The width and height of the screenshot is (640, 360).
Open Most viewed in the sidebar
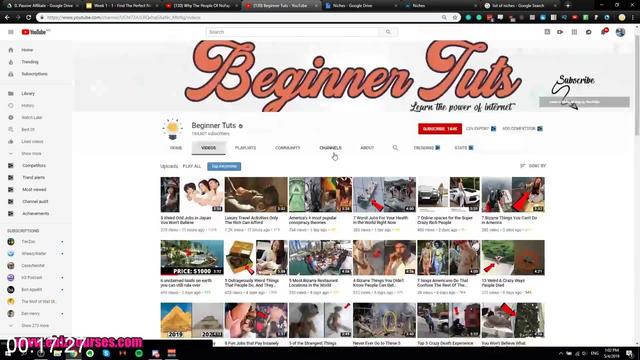[34, 189]
